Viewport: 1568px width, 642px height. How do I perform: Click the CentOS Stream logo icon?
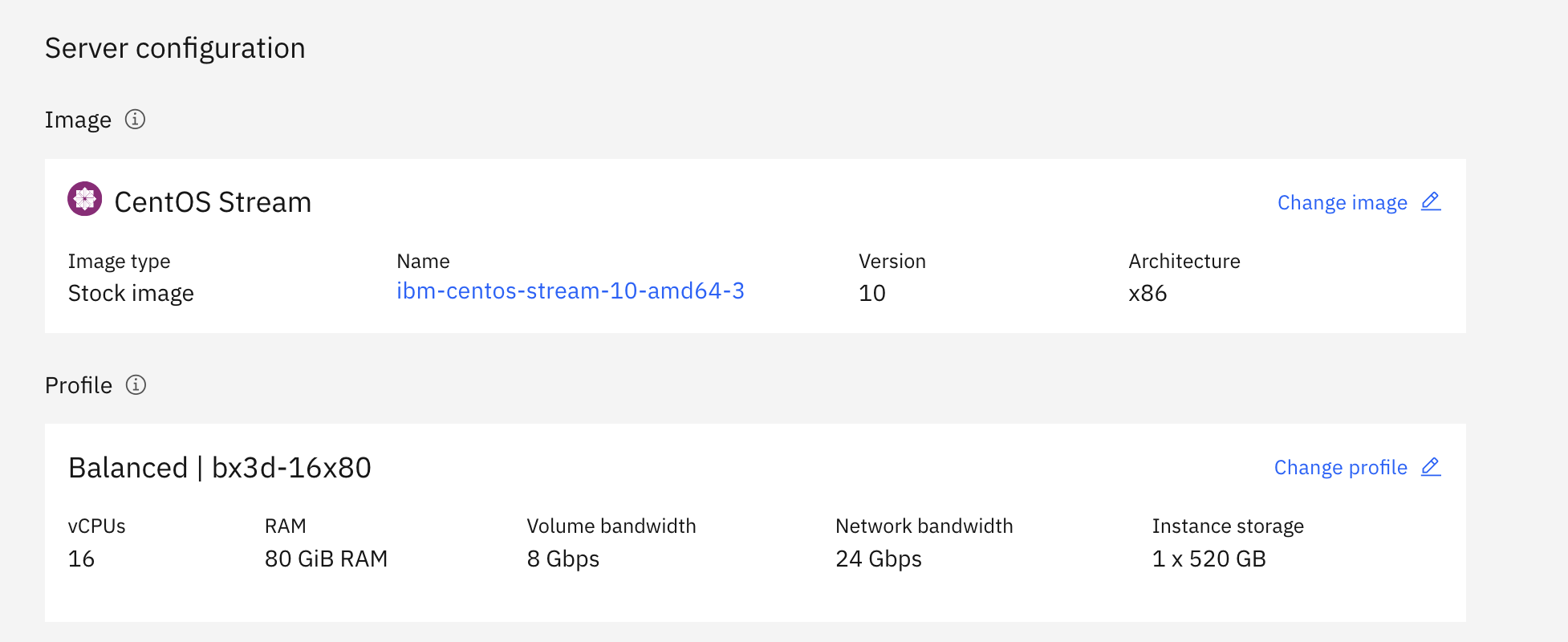[x=84, y=199]
